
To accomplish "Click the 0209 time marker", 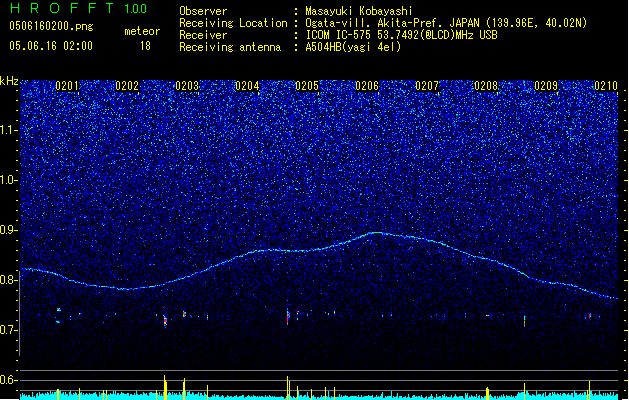I will pyautogui.click(x=546, y=86).
